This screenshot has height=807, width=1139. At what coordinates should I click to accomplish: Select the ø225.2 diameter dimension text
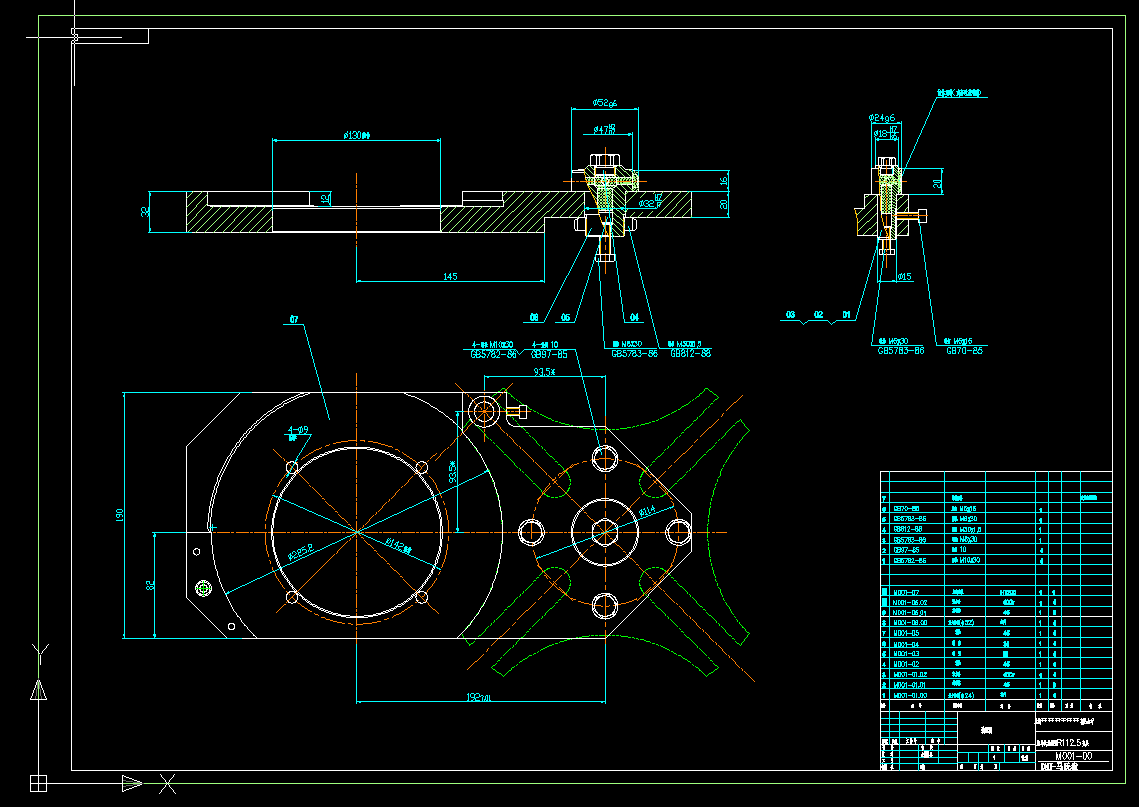click(x=301, y=552)
